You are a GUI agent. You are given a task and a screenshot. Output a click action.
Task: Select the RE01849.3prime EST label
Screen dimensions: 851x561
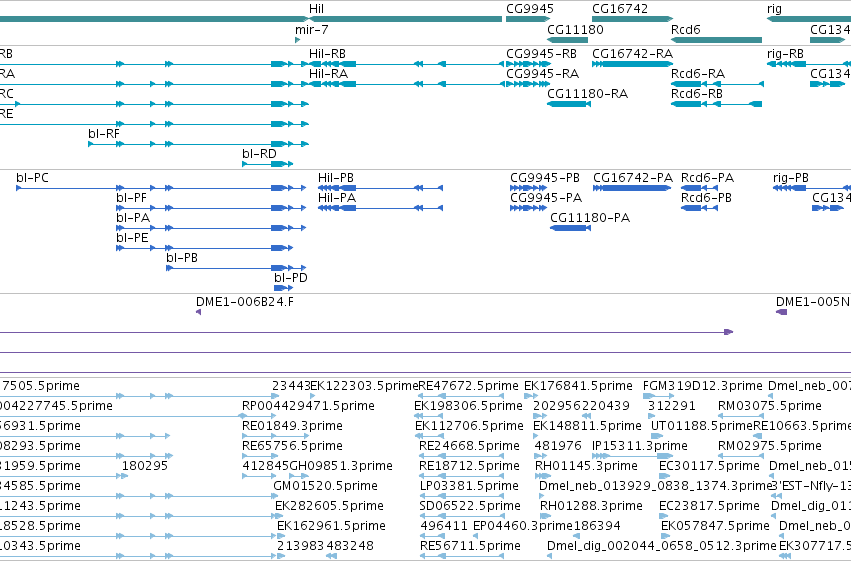click(292, 426)
